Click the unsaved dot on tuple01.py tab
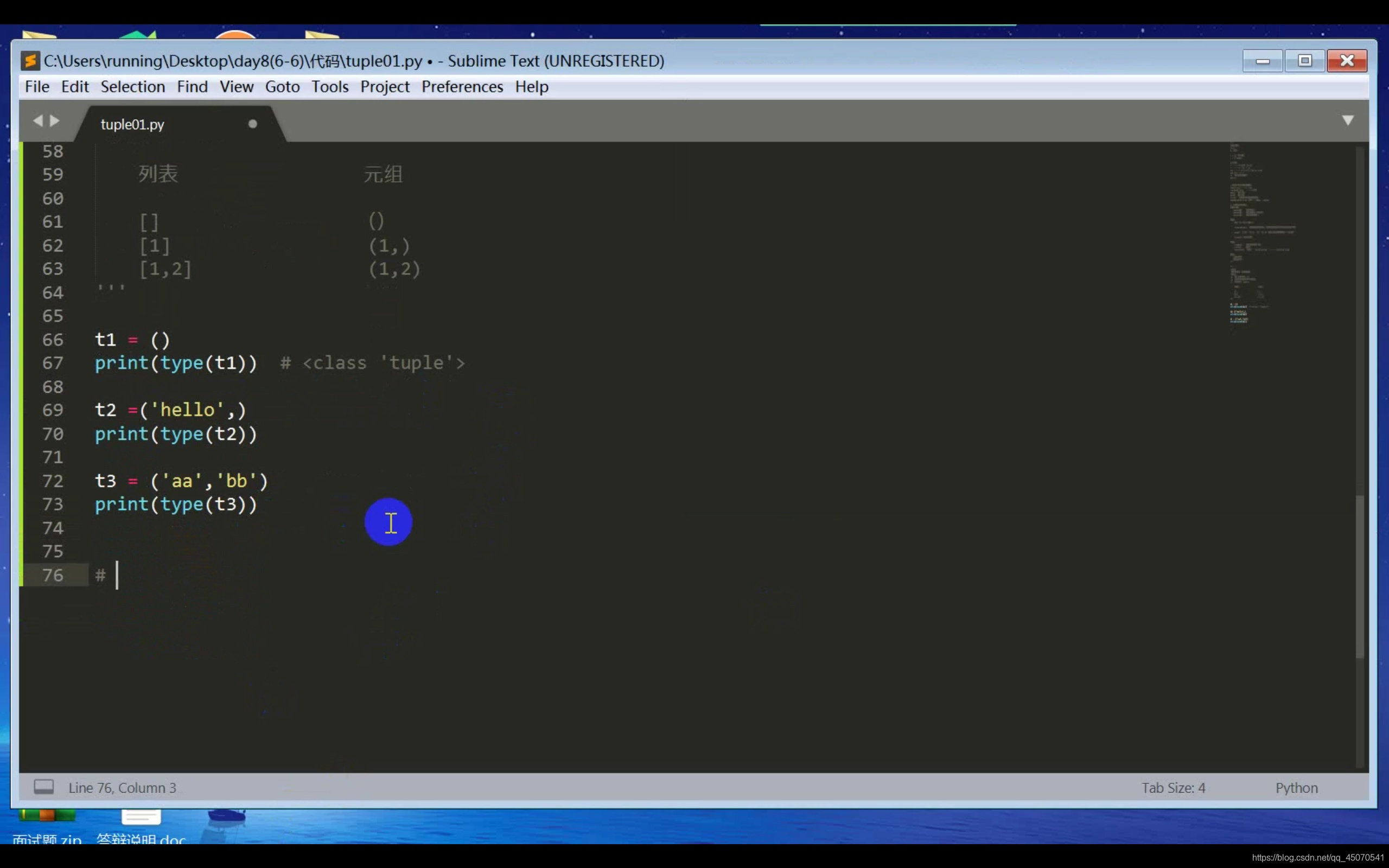The height and width of the screenshot is (868, 1389). (252, 124)
